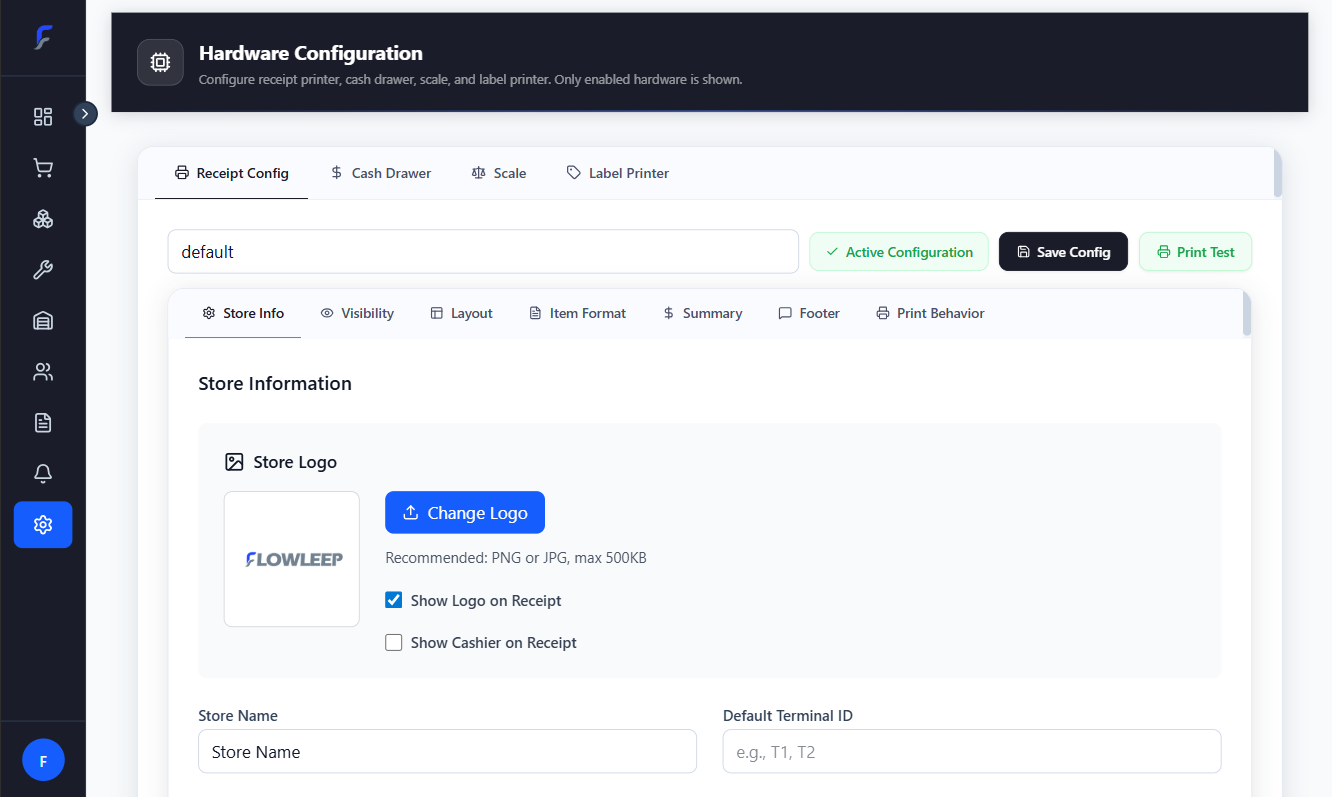Image resolution: width=1332 pixels, height=797 pixels.
Task: Open the Settings gear in the sidebar
Action: click(x=43, y=524)
